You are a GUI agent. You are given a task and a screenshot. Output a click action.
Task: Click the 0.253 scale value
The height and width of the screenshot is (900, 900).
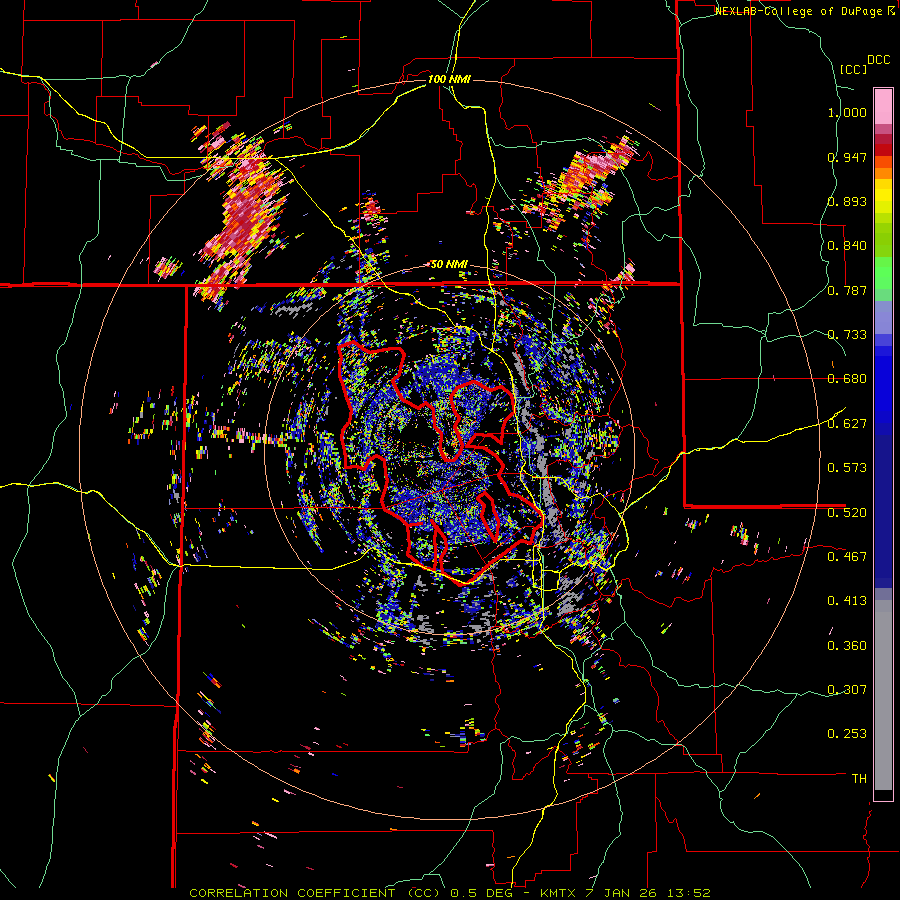click(x=847, y=734)
